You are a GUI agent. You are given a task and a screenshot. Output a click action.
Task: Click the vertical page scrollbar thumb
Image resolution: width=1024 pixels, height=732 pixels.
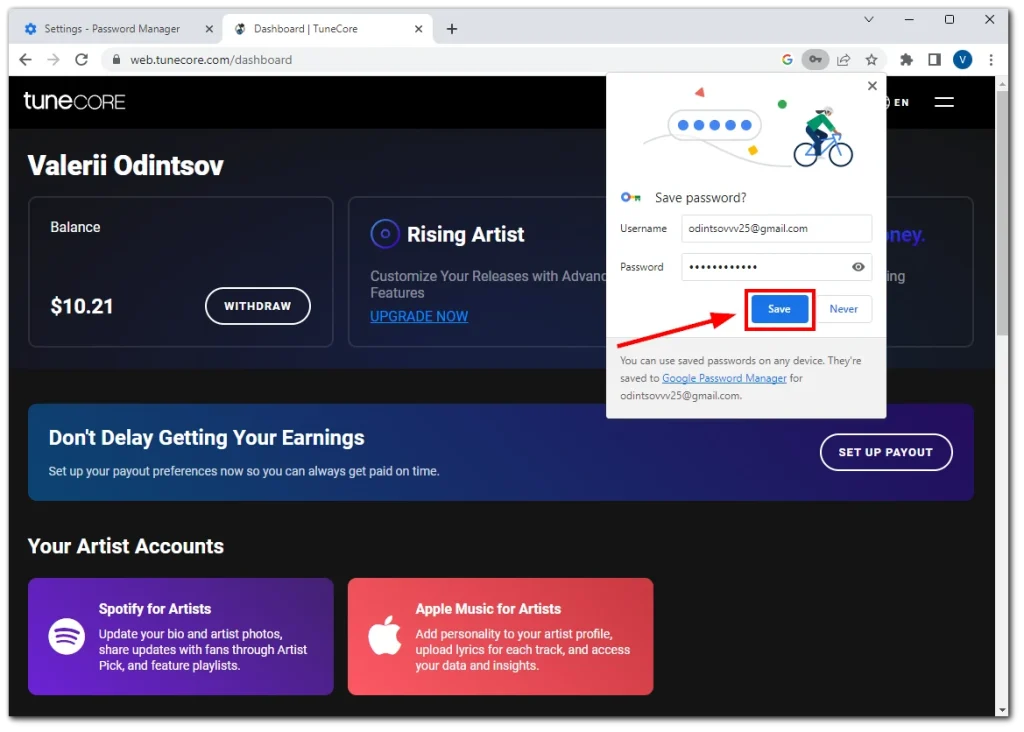[1002, 214]
